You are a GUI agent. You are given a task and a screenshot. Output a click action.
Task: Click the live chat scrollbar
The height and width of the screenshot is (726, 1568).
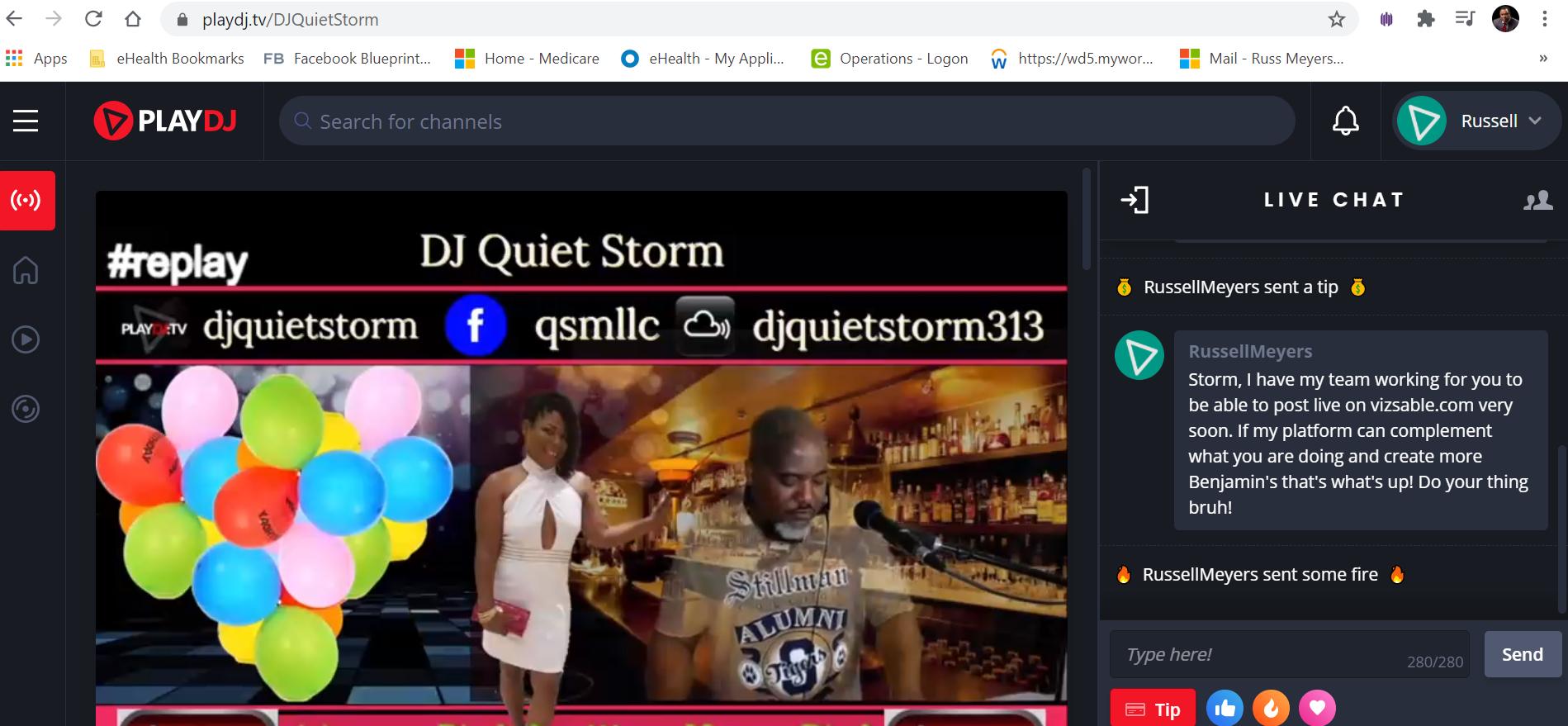pos(1561,529)
